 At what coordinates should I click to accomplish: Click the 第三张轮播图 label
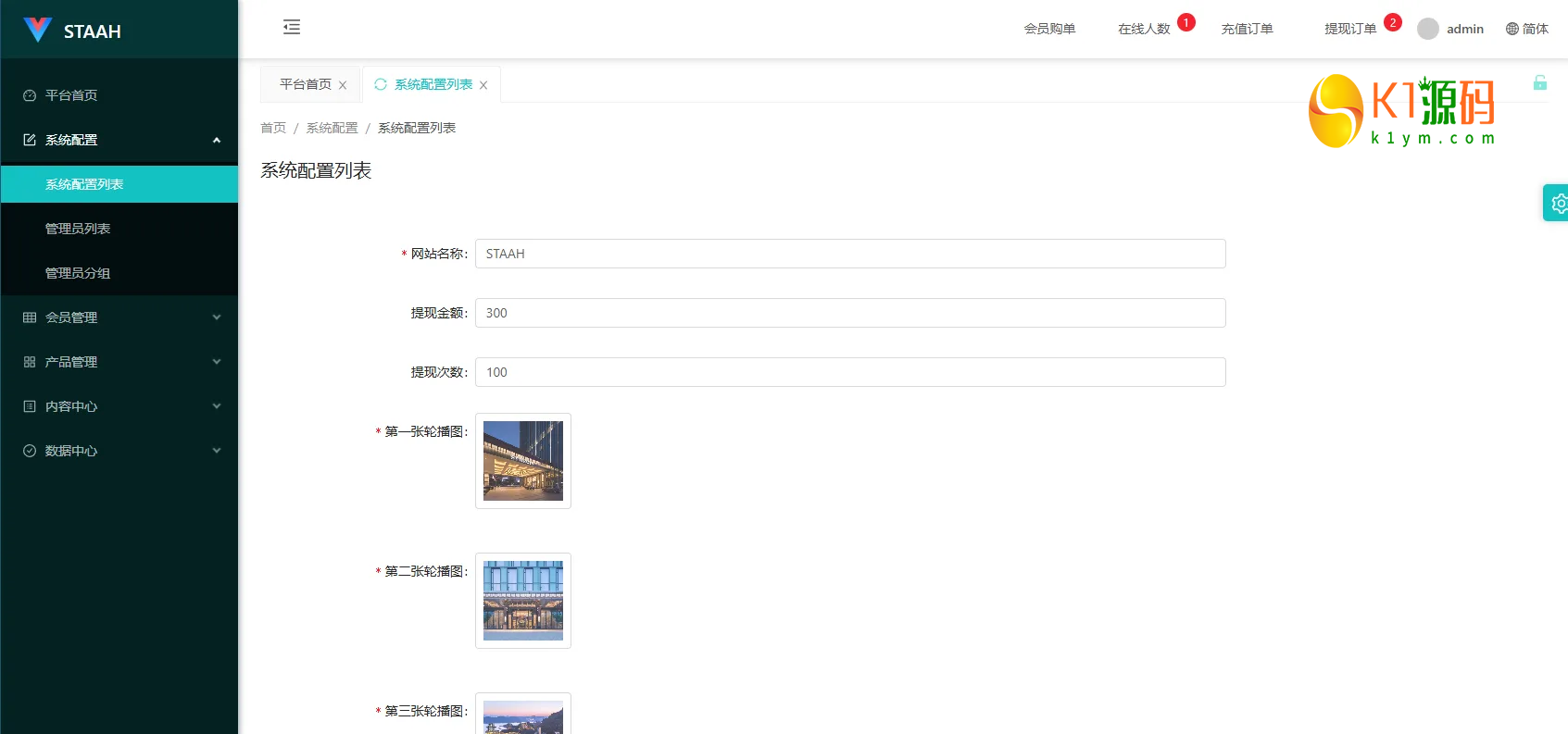pos(426,711)
